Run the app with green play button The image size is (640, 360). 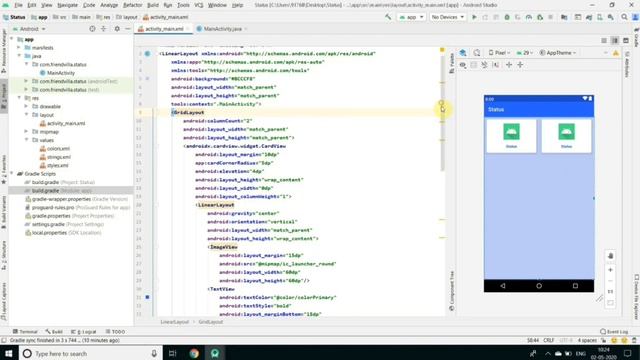(x=474, y=17)
